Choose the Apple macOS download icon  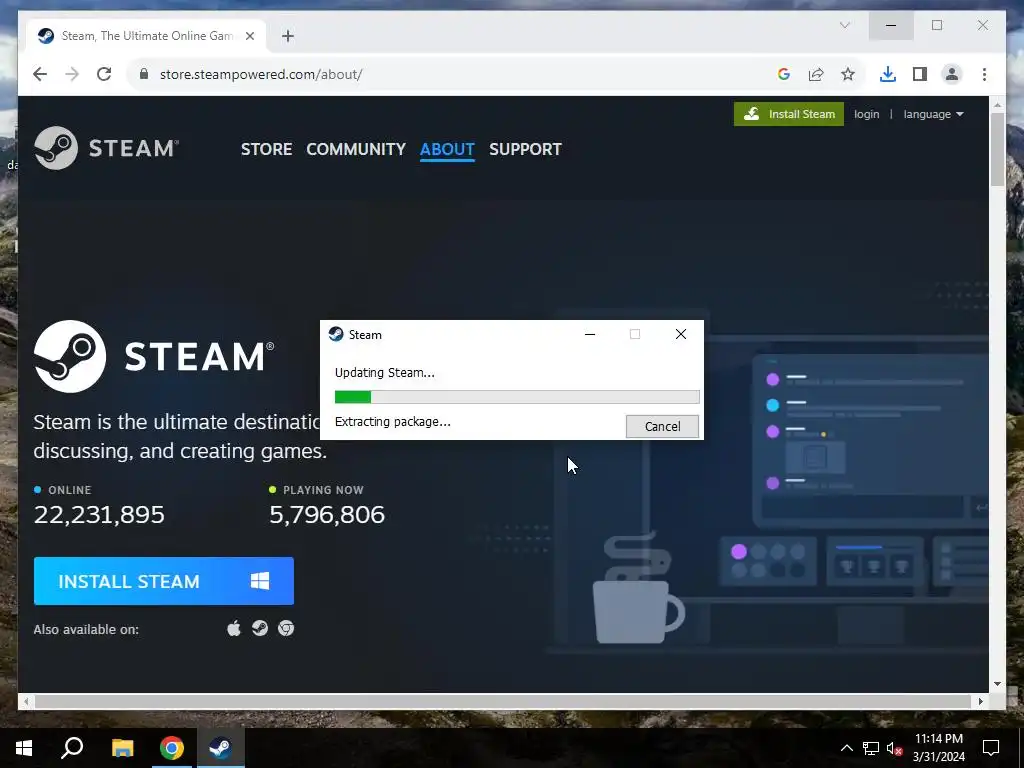click(234, 629)
